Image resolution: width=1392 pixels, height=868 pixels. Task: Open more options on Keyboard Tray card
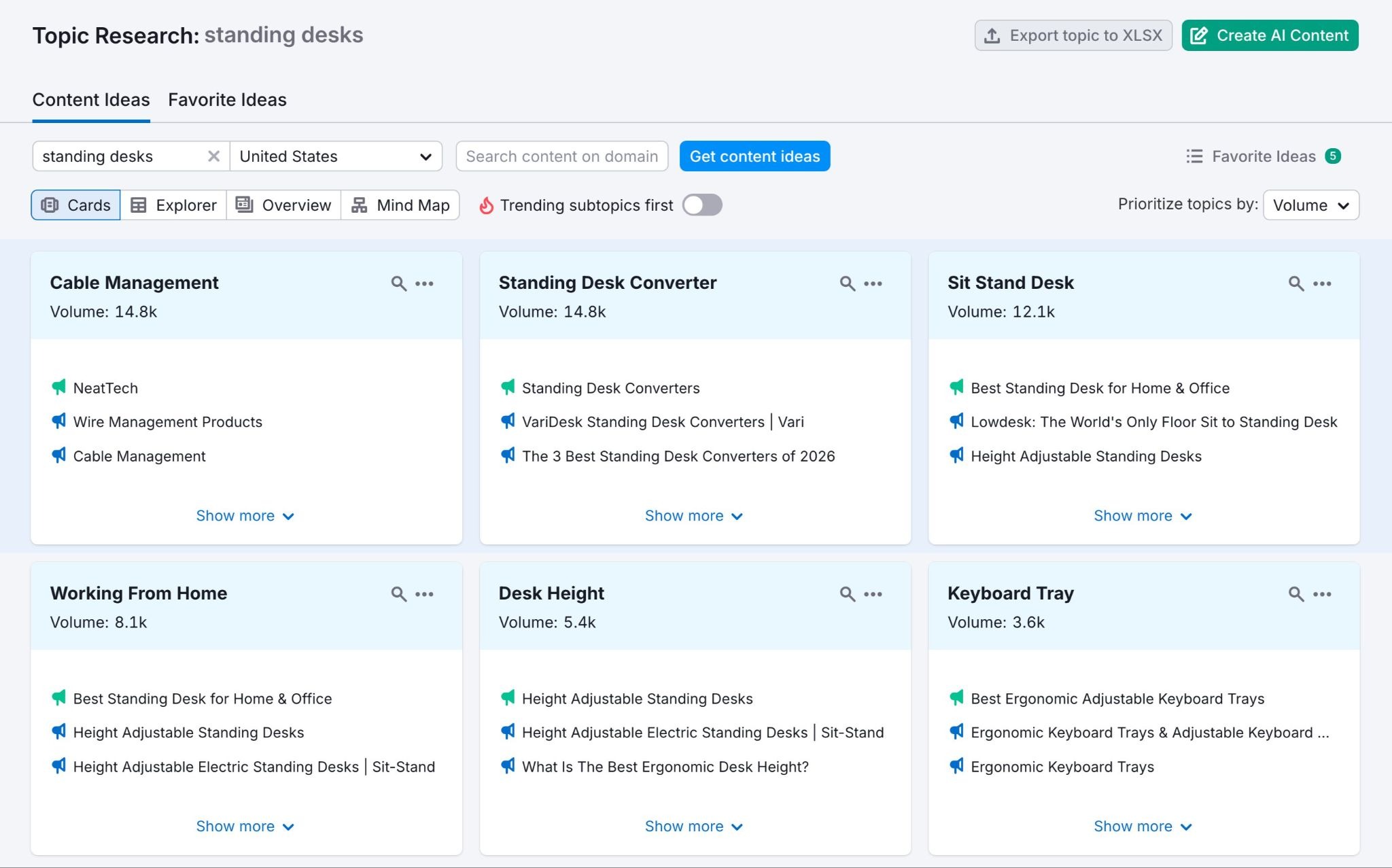click(1322, 594)
